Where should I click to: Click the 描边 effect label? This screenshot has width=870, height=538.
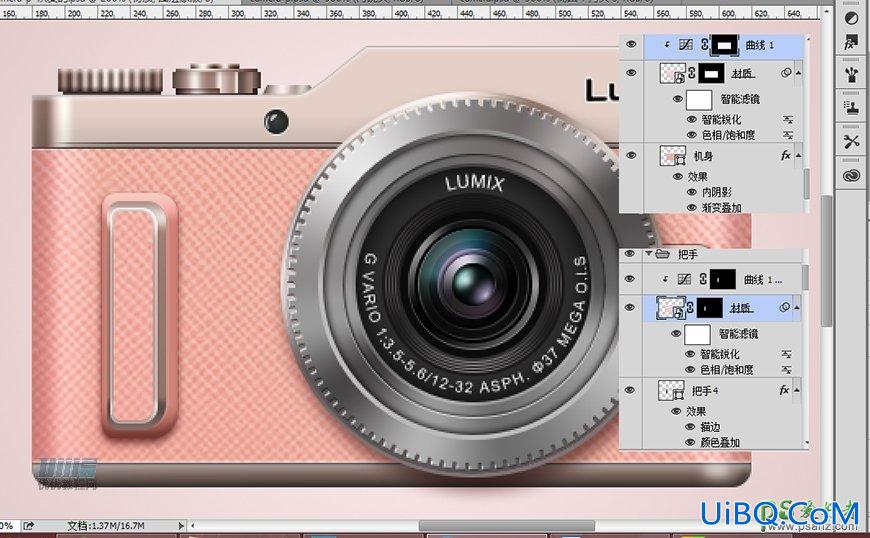click(710, 427)
